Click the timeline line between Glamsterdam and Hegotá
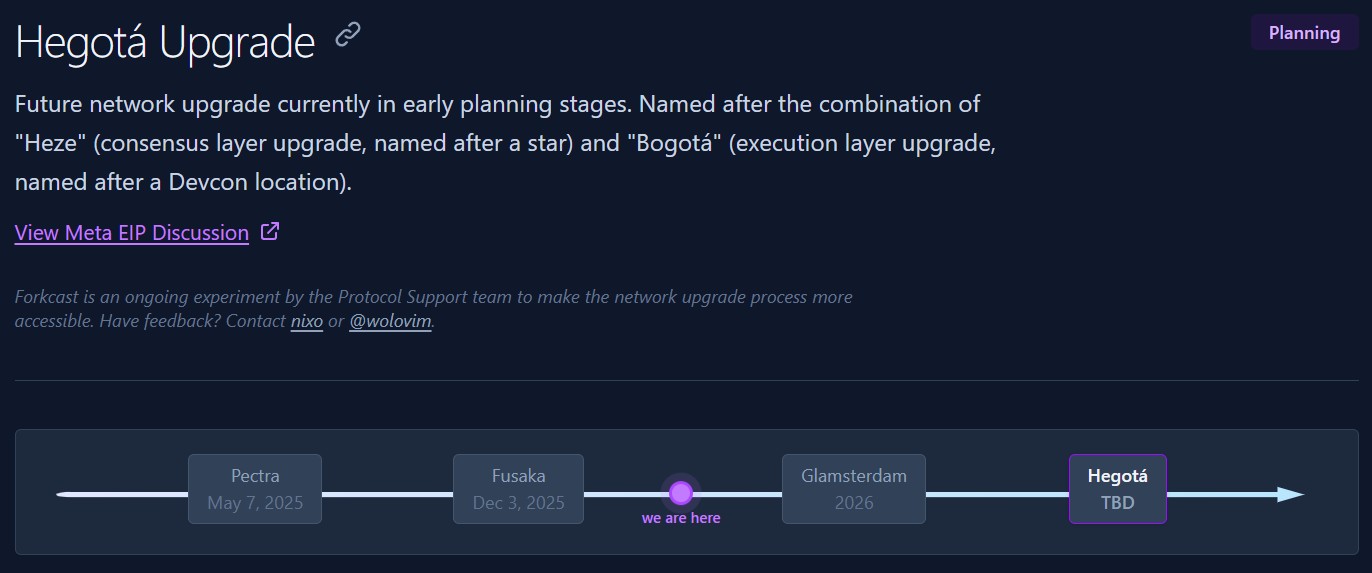1372x573 pixels. coord(997,494)
